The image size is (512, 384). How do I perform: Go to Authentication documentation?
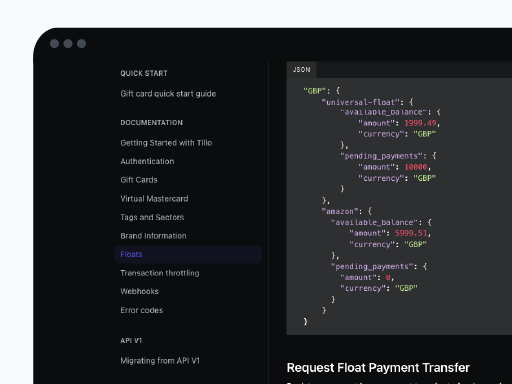click(x=147, y=161)
